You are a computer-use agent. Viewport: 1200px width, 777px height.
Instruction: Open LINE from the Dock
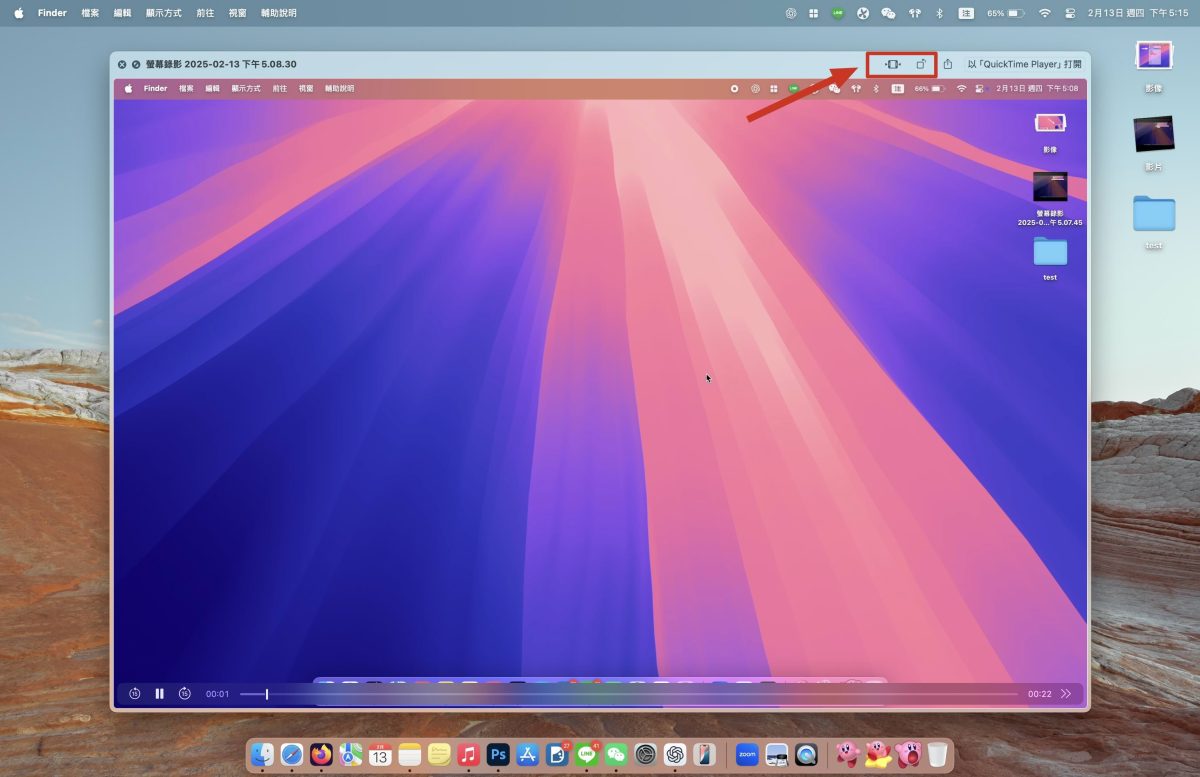click(587, 754)
